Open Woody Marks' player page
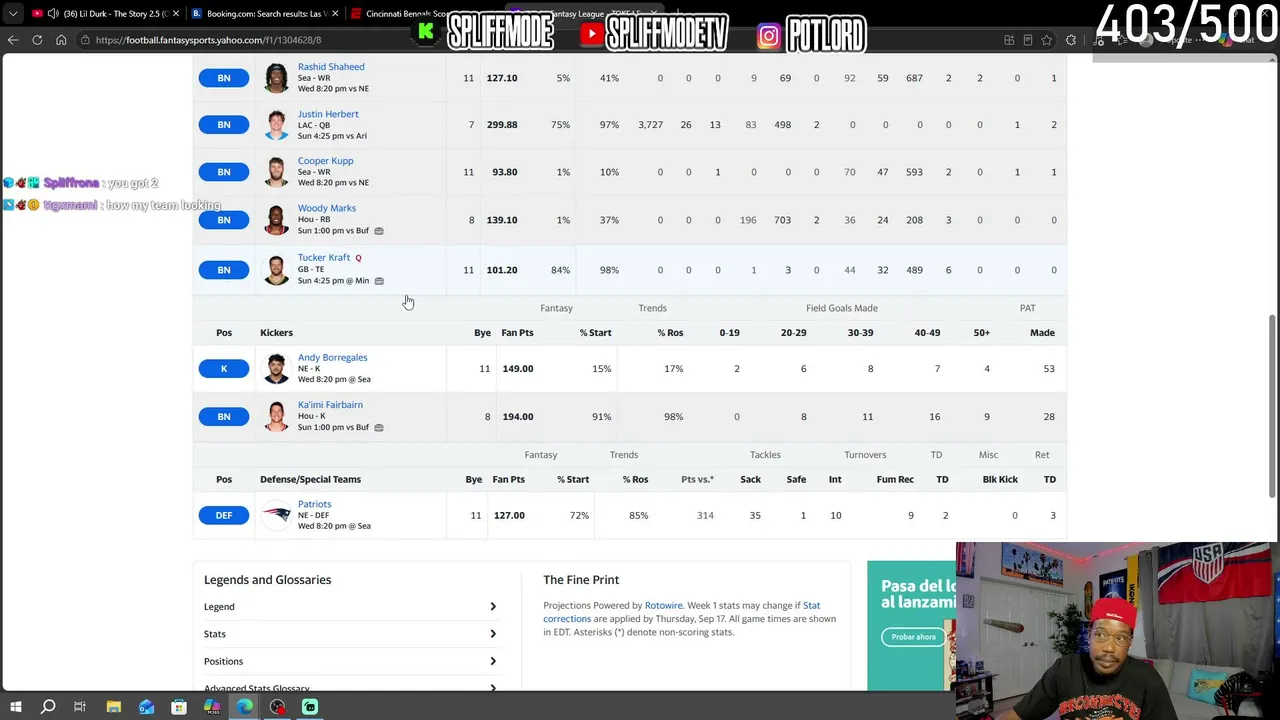Viewport: 1280px width, 720px height. (327, 208)
